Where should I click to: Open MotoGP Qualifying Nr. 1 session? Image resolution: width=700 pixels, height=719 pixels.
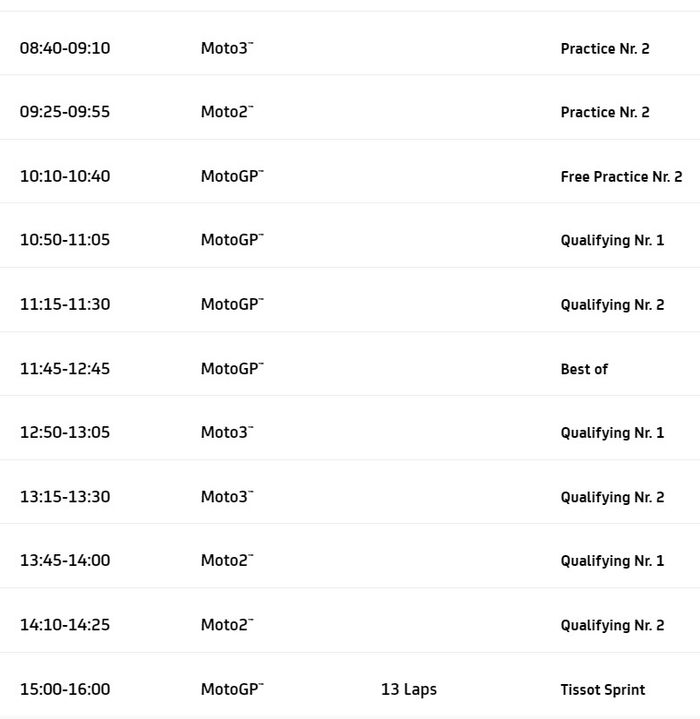pyautogui.click(x=612, y=240)
